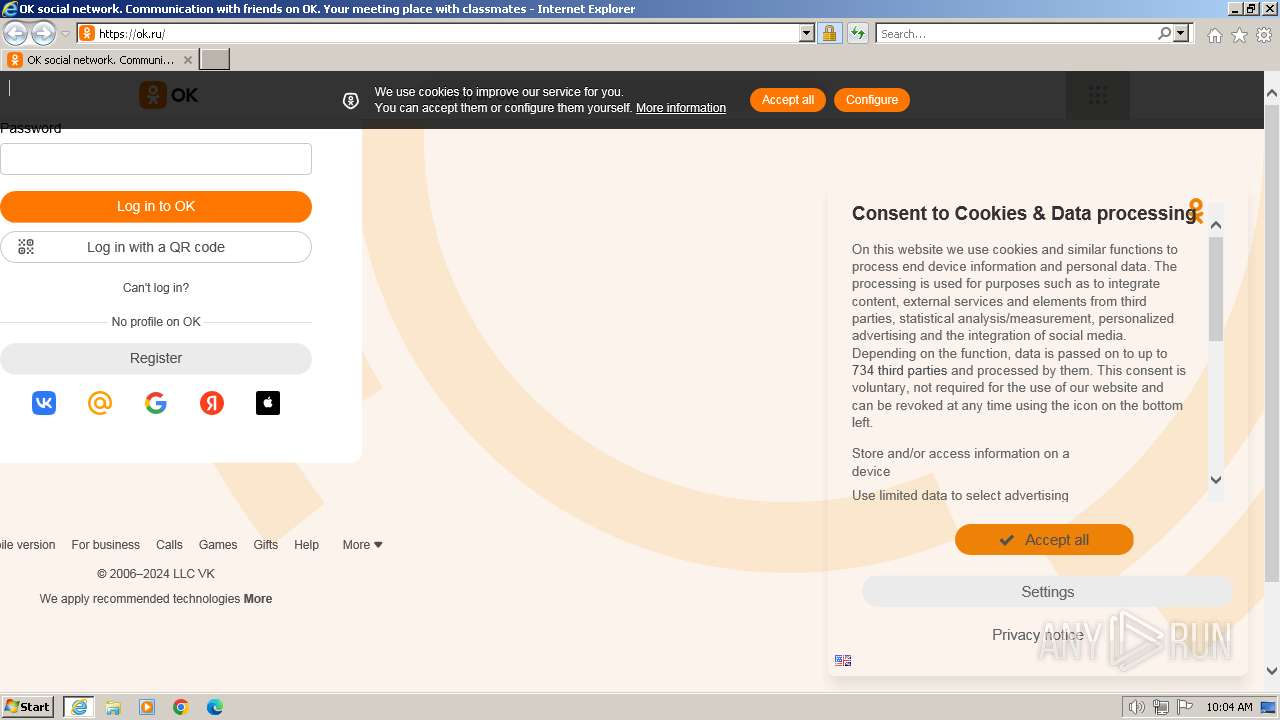The height and width of the screenshot is (720, 1280).
Task: Open browser Tools gear icon
Action: [1264, 35]
